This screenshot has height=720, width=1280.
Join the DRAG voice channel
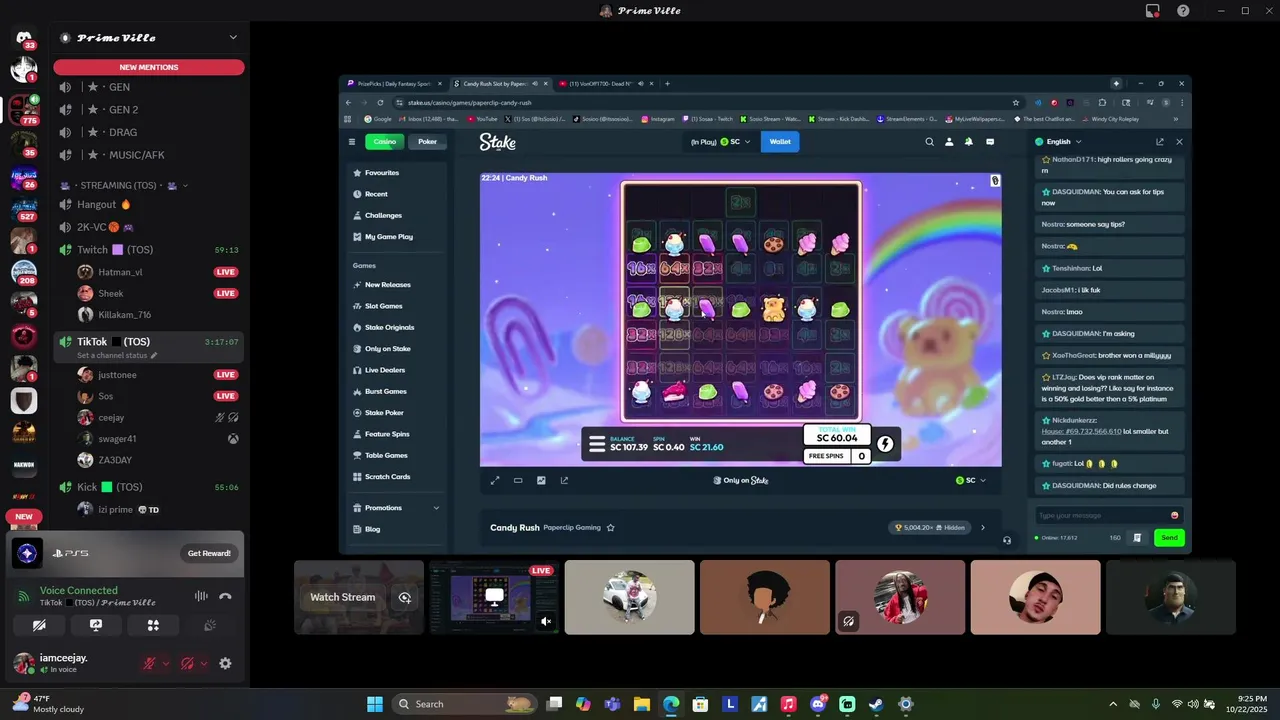coord(149,132)
